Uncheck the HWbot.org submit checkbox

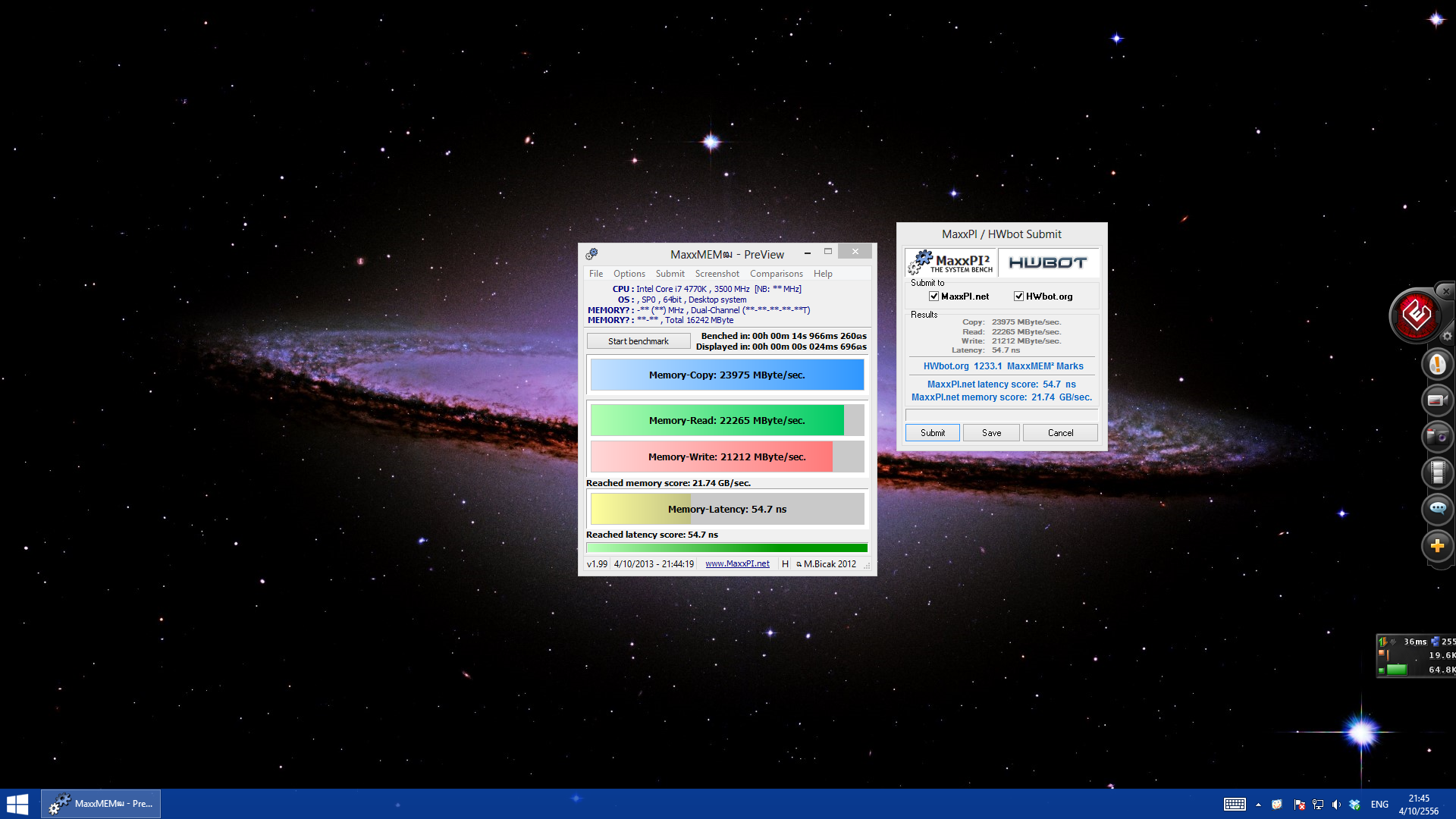[1018, 297]
